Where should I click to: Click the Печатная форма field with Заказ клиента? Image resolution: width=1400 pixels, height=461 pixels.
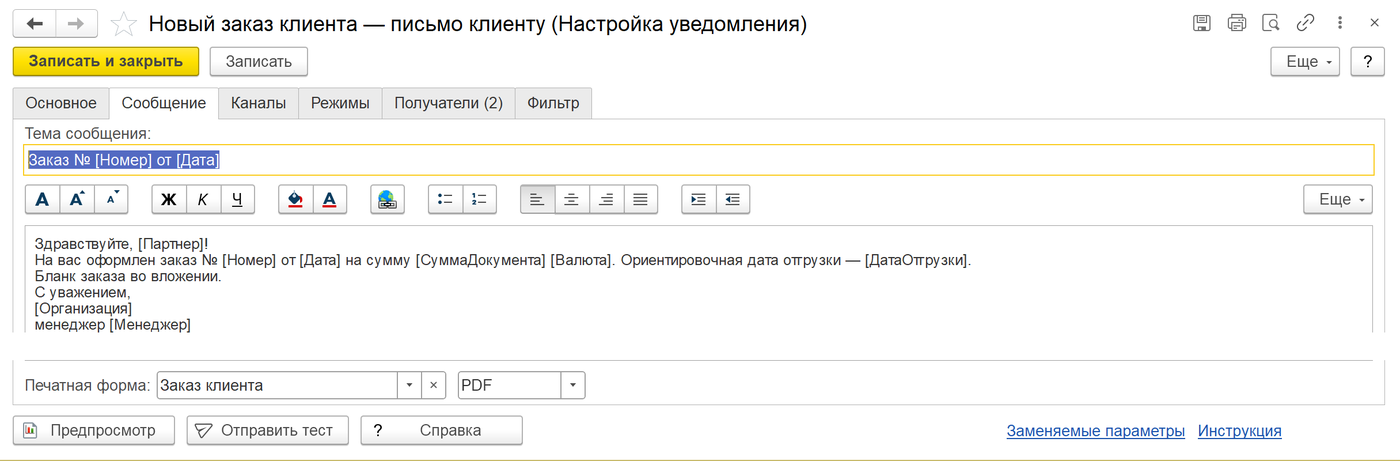277,385
